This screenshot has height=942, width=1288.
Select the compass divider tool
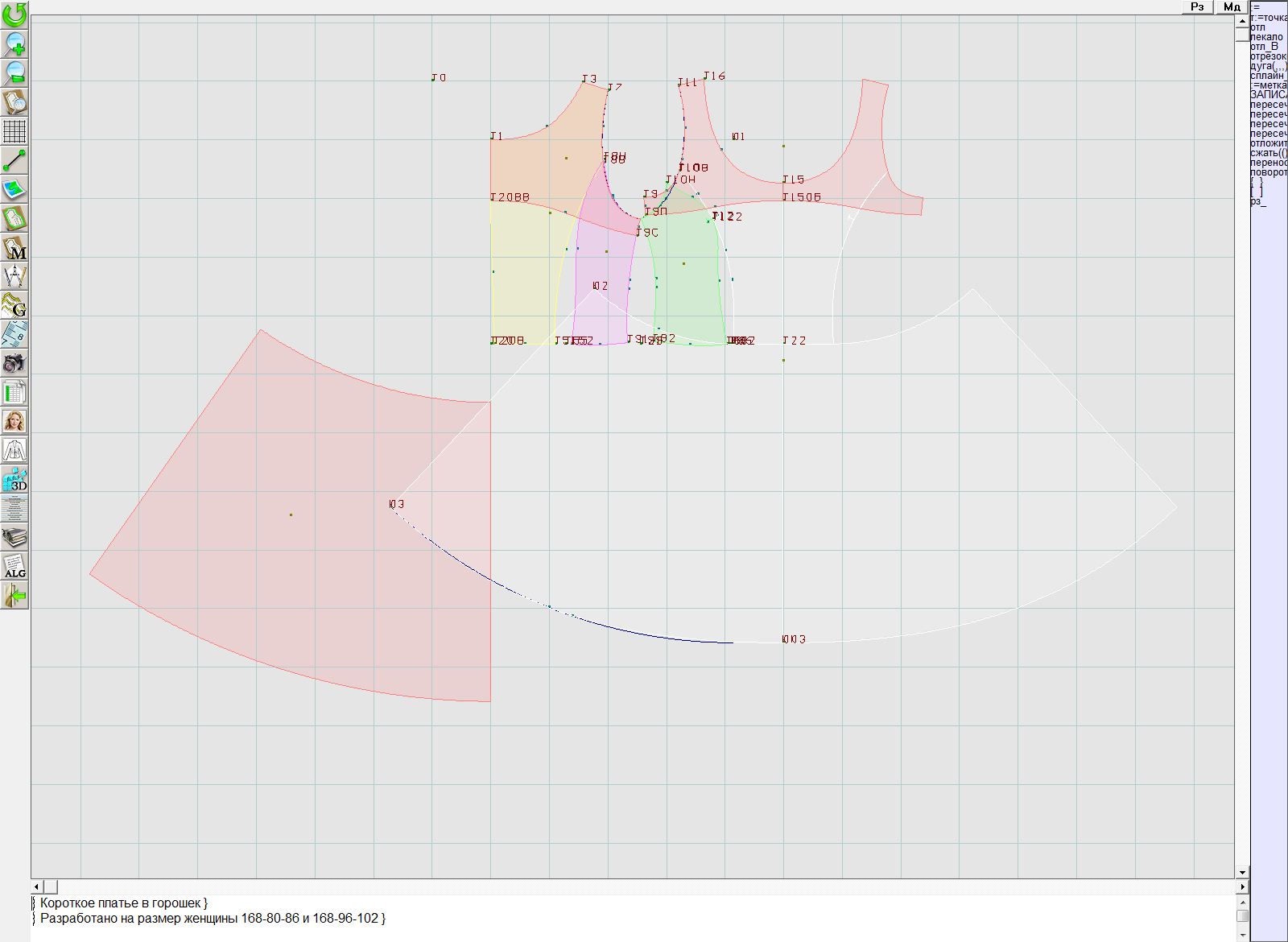point(14,276)
